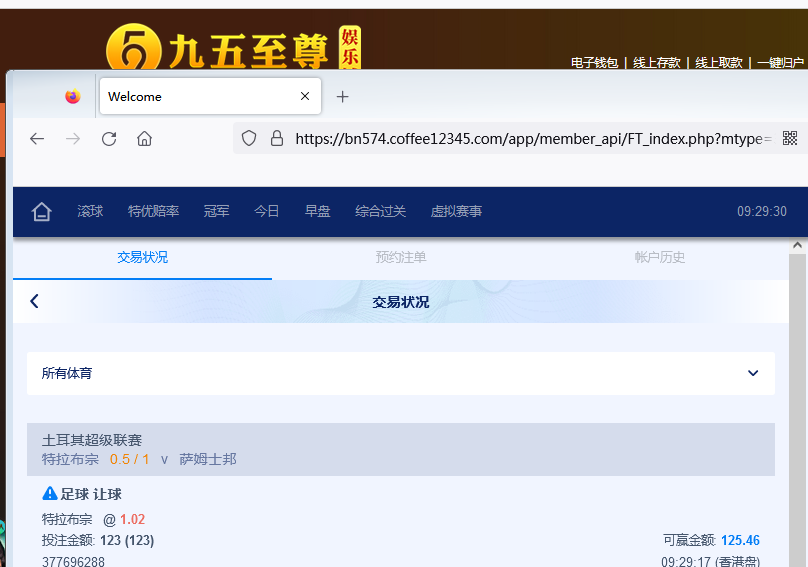Click the shield tracking protection icon
The height and width of the screenshot is (567, 808).
250,139
